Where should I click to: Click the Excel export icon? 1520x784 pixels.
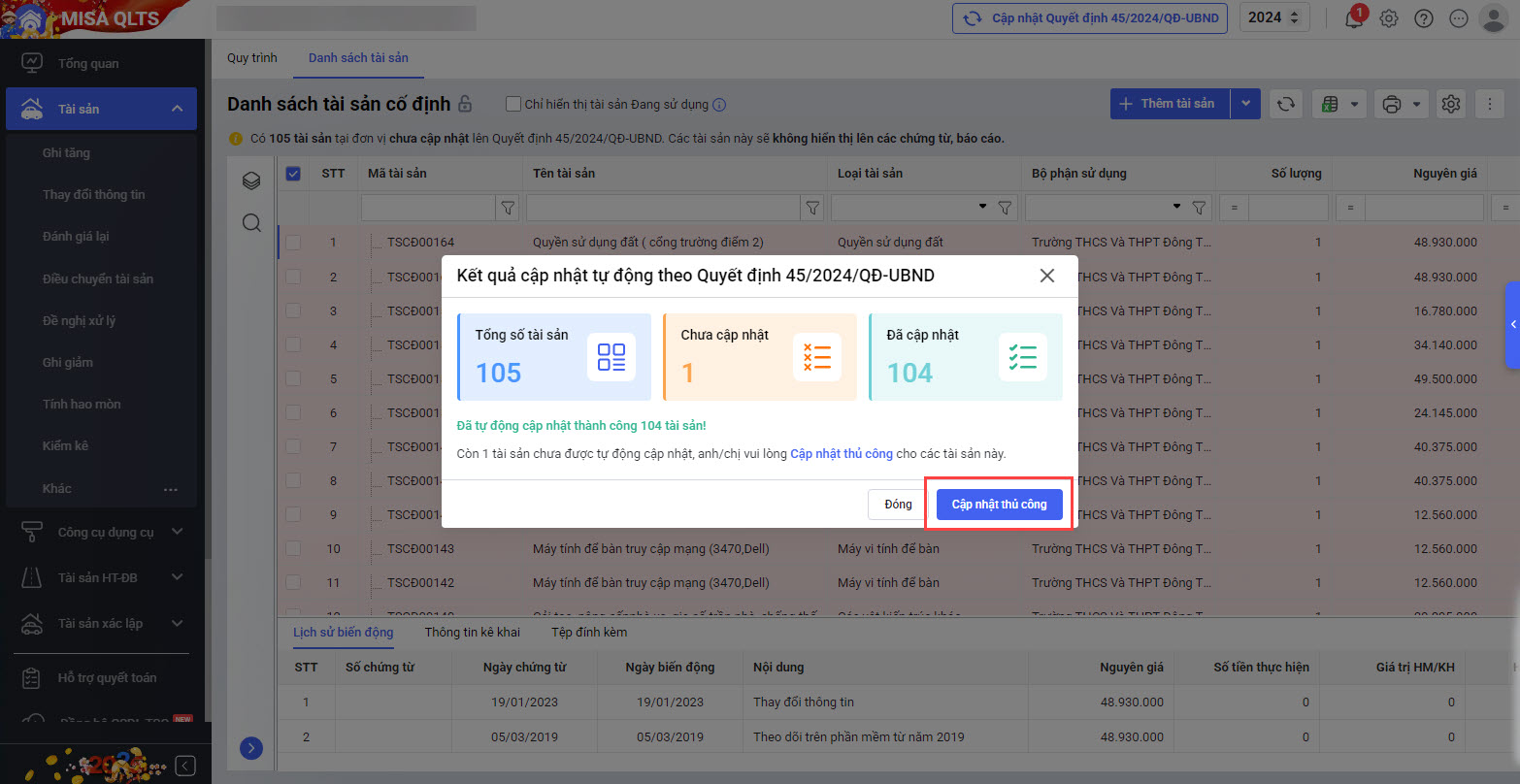click(x=1329, y=104)
